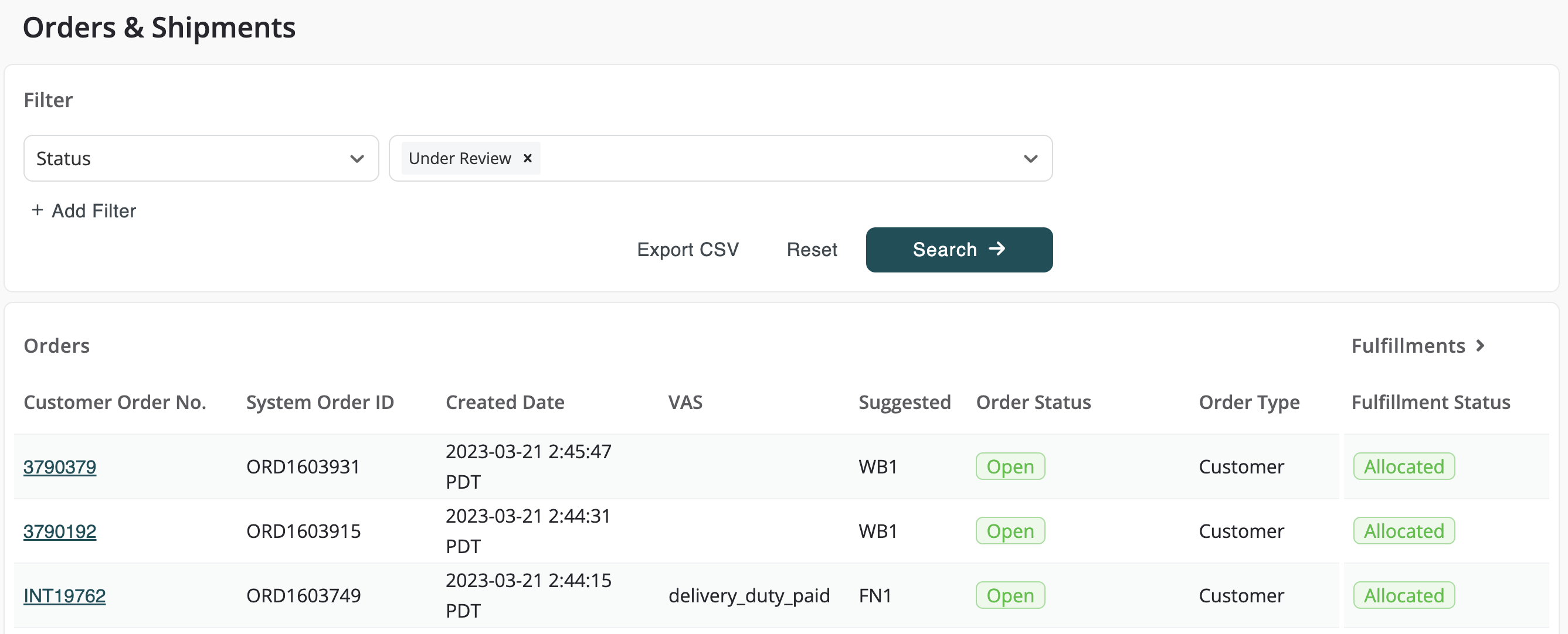
Task: Select system order ID ORD1603749
Action: click(303, 596)
